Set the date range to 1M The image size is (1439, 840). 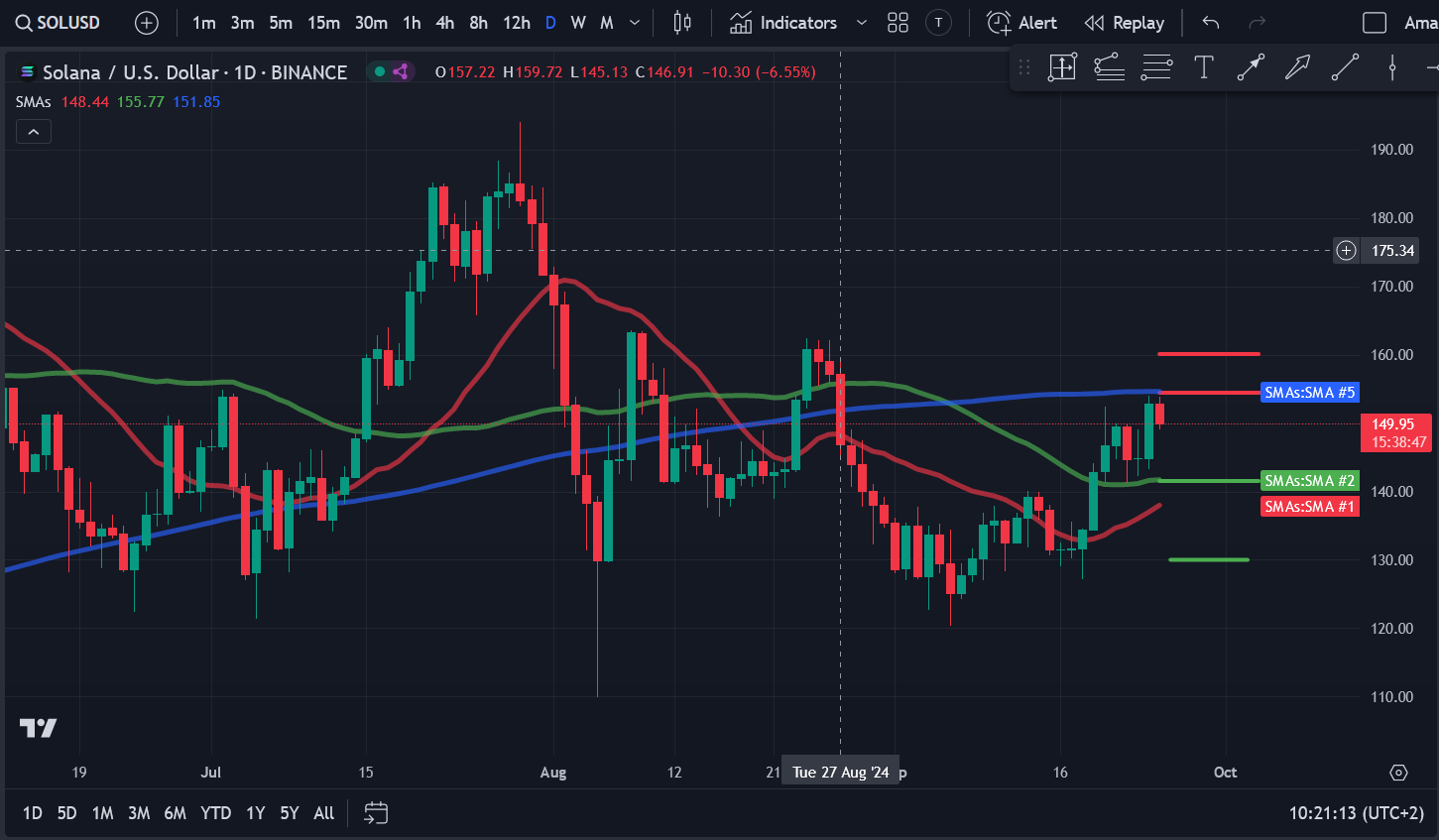102,813
